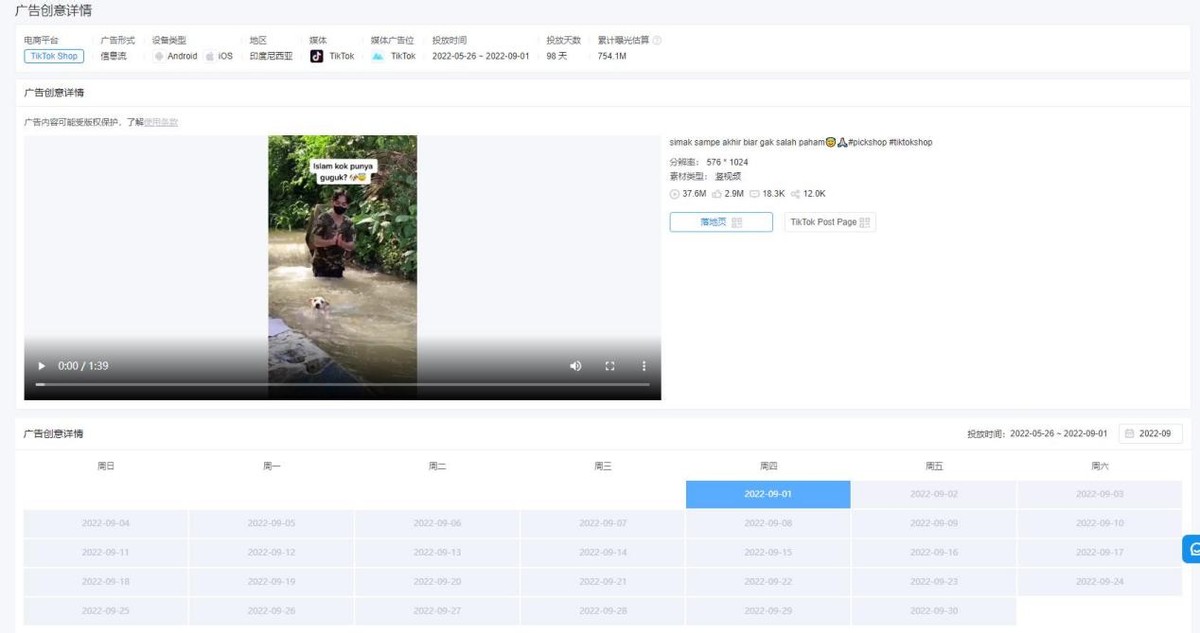This screenshot has width=1200, height=633.
Task: Play the ad creative video
Action: point(40,366)
